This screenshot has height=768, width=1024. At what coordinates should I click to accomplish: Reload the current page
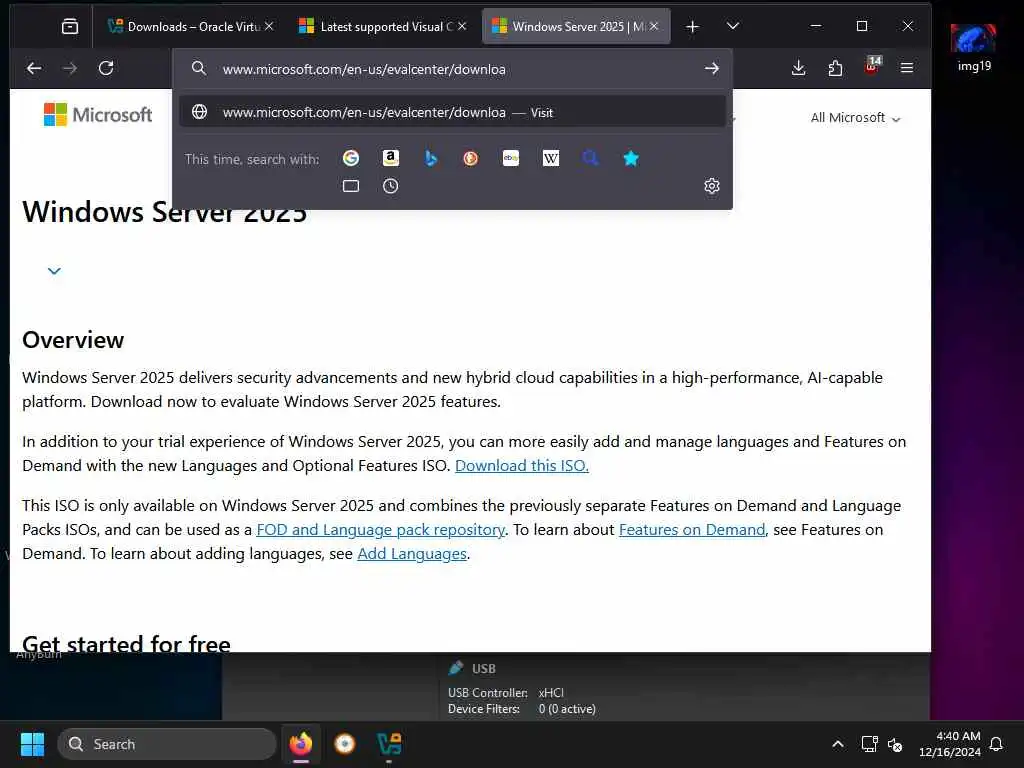pyautogui.click(x=106, y=68)
